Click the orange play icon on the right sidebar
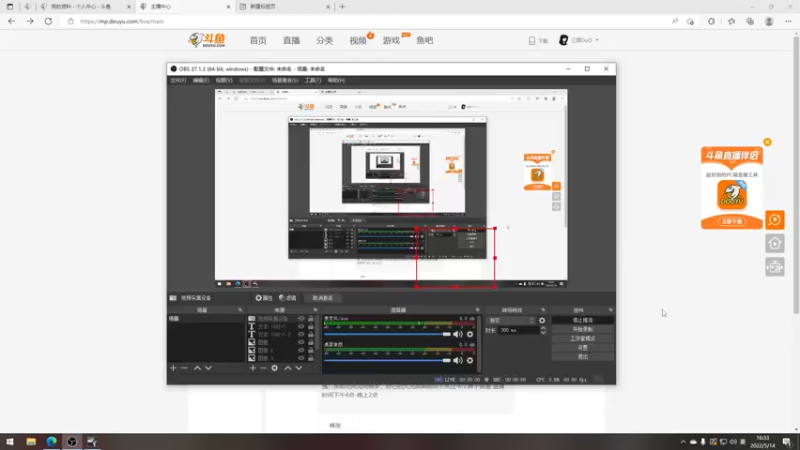The image size is (800, 450). pos(774,220)
